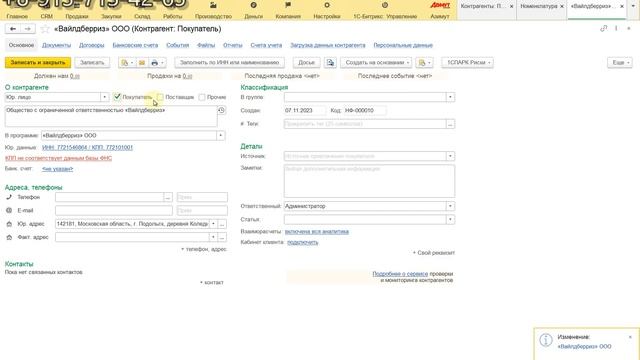
Task: Open name history clock icon beside full name
Action: coord(221,110)
